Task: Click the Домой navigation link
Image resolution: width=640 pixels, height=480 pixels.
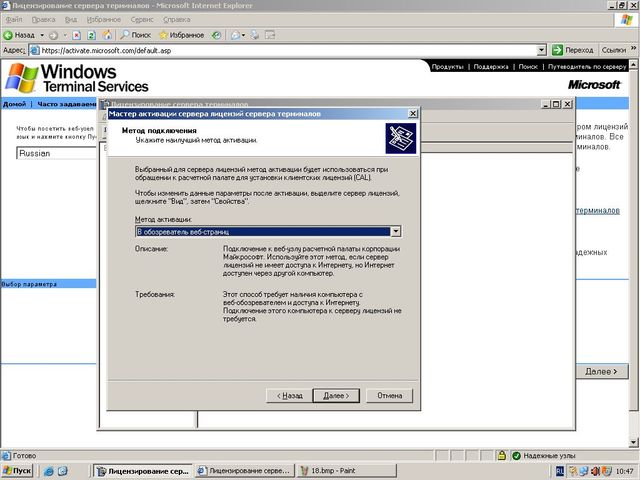Action: (14, 104)
